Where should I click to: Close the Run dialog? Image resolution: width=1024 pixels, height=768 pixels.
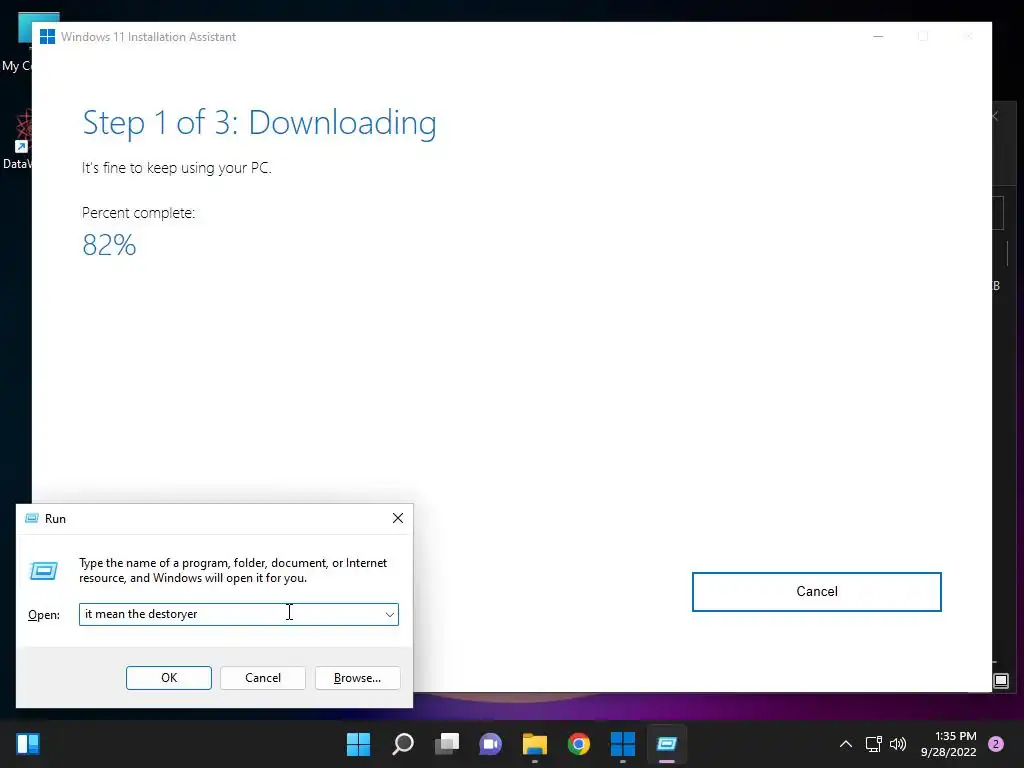click(398, 518)
